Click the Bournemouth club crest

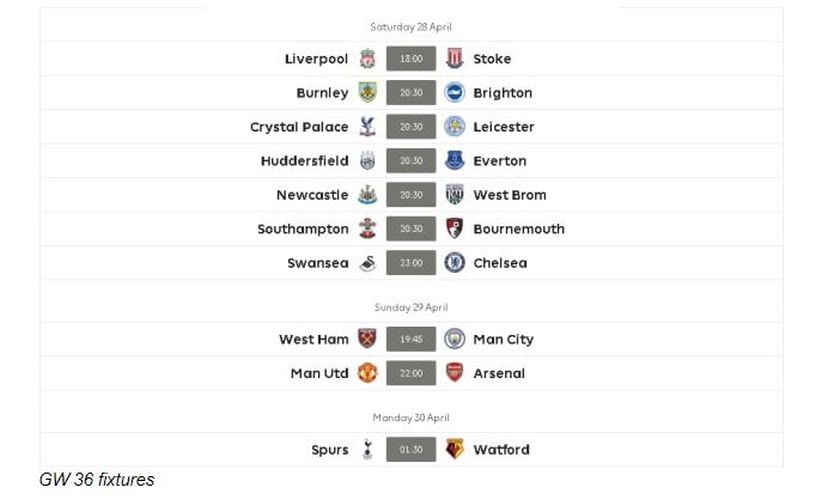(454, 228)
